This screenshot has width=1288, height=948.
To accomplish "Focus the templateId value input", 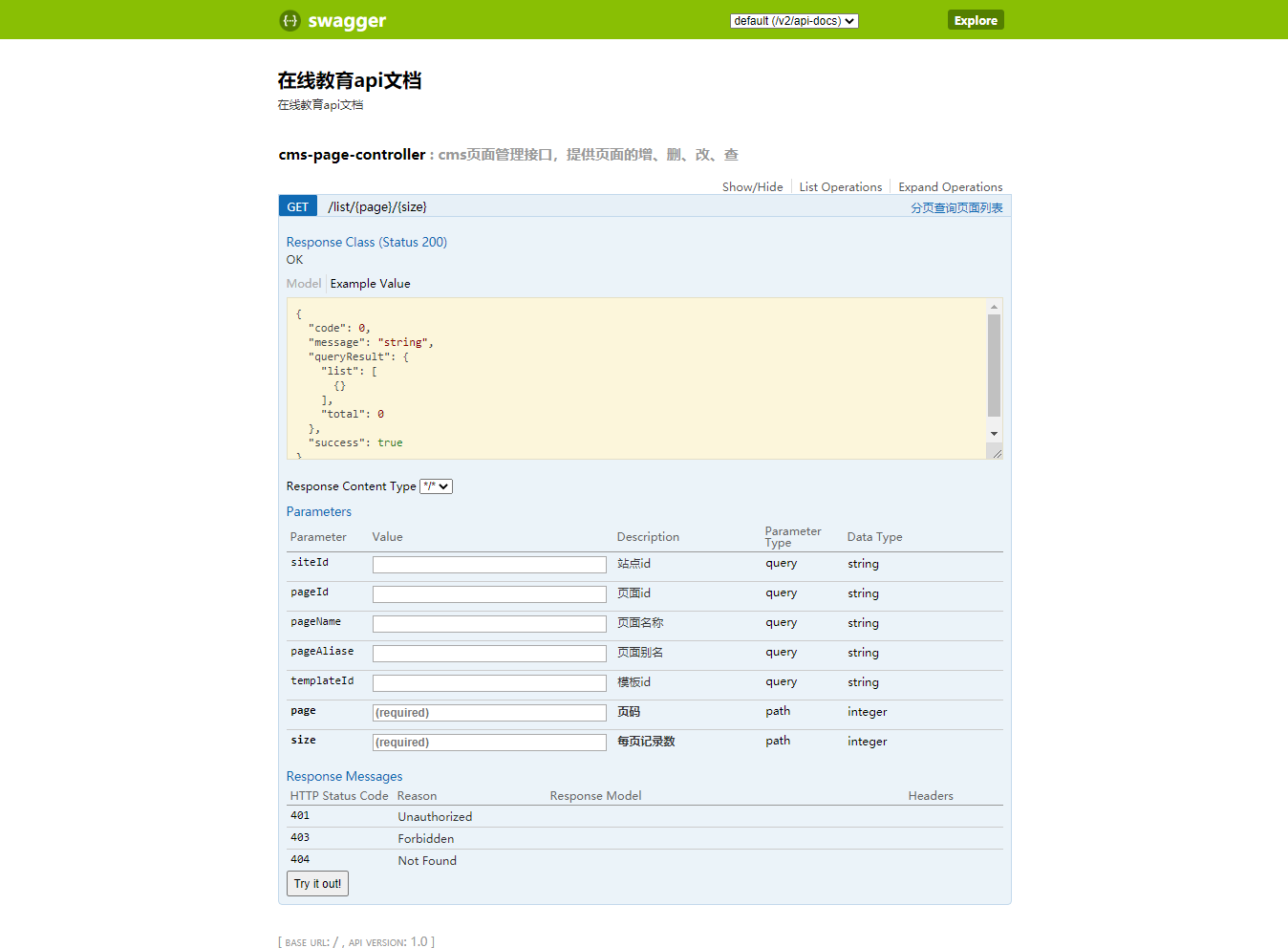I will [489, 683].
